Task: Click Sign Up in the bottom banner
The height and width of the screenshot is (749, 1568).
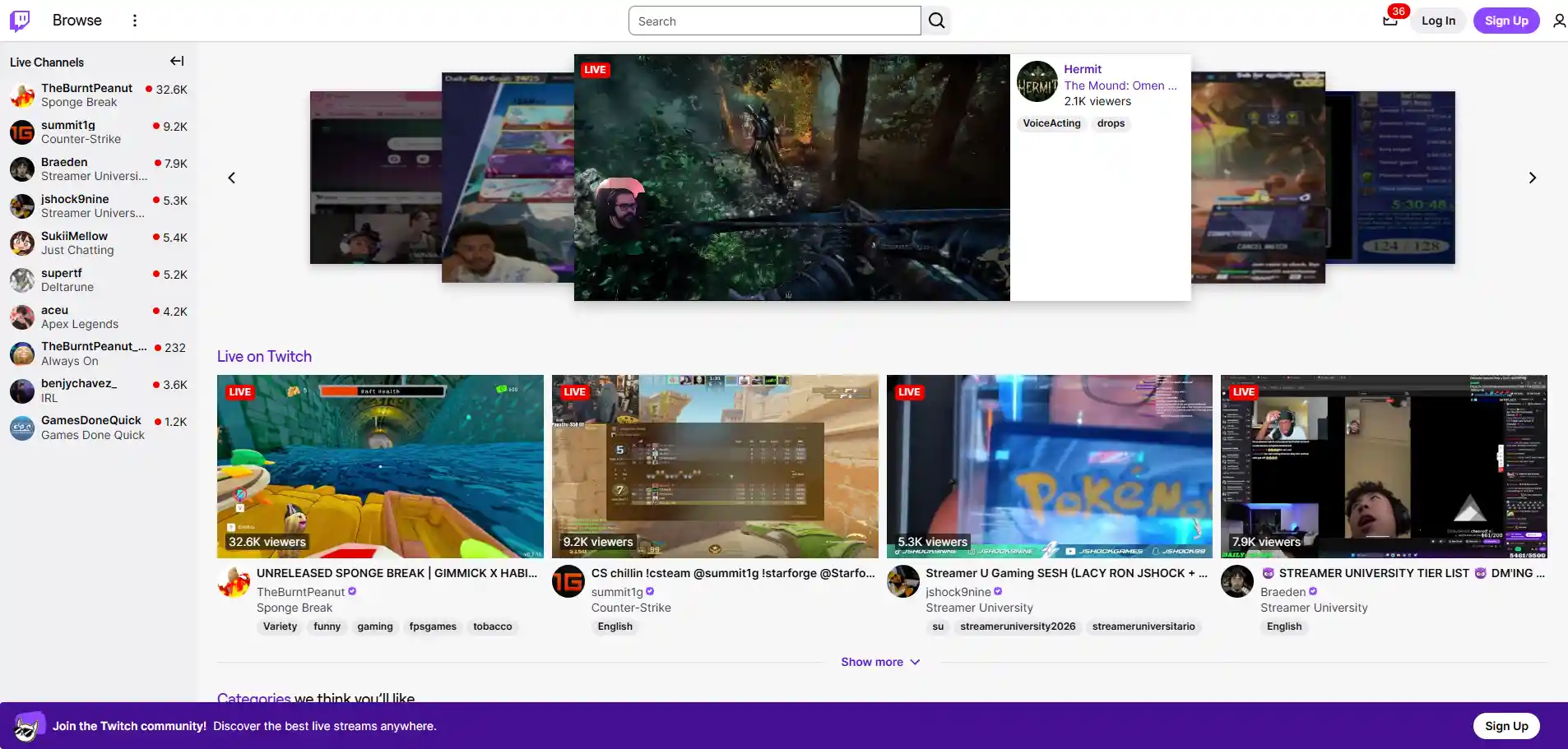Action: click(x=1506, y=726)
